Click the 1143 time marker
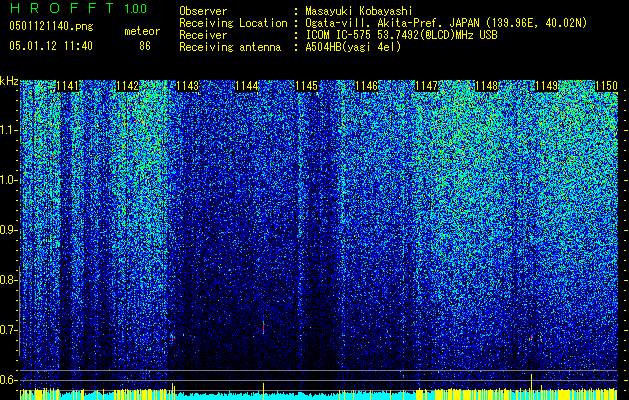Viewport: 629px width, 400px height. click(x=187, y=86)
